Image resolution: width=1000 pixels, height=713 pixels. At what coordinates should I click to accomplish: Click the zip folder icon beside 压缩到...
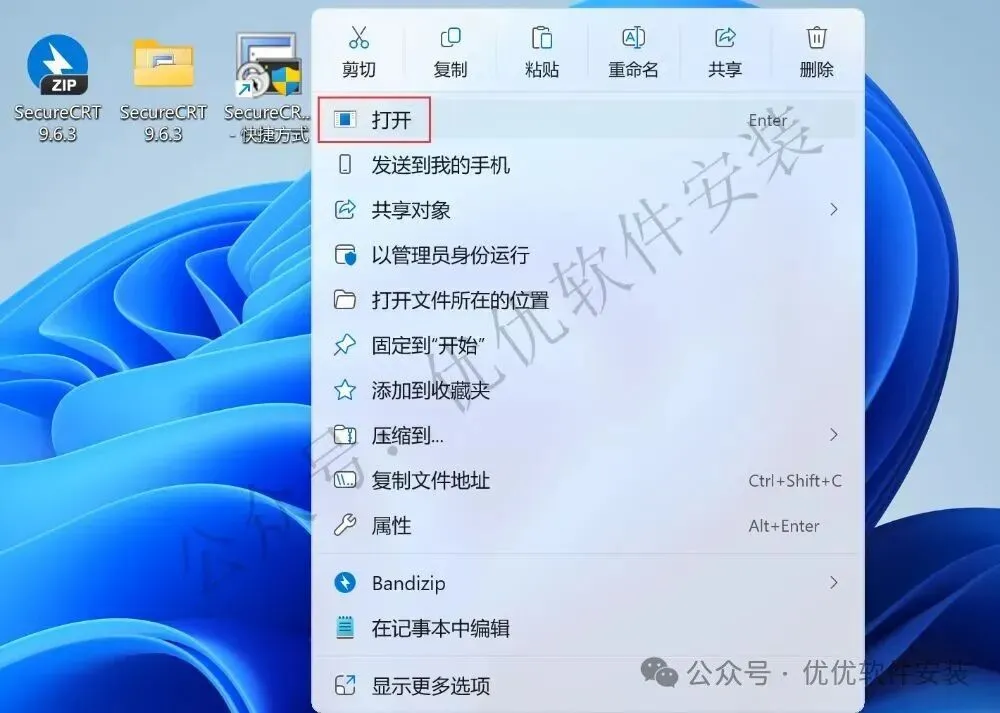(x=345, y=435)
